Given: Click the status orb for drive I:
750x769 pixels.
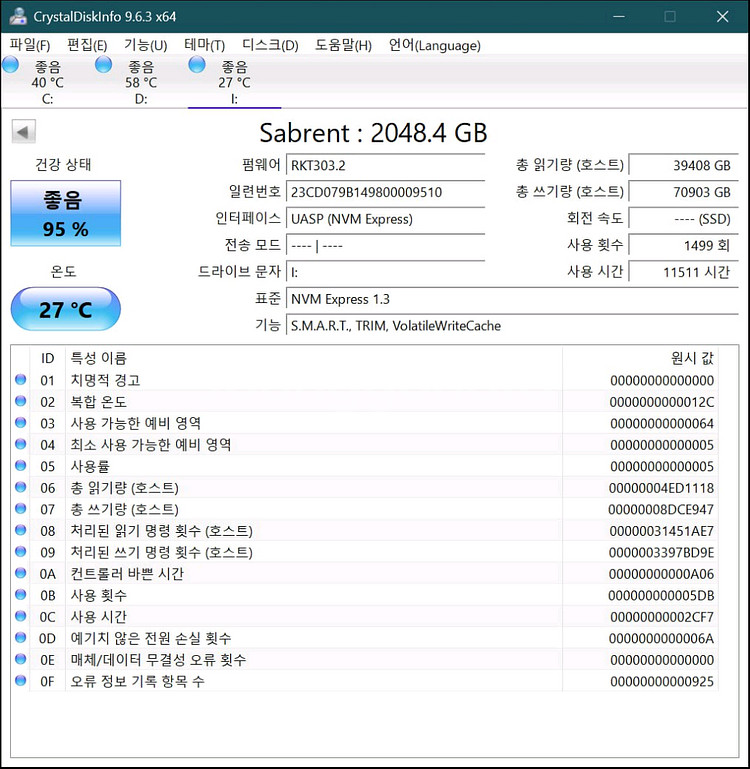Looking at the screenshot, I should click(x=197, y=65).
